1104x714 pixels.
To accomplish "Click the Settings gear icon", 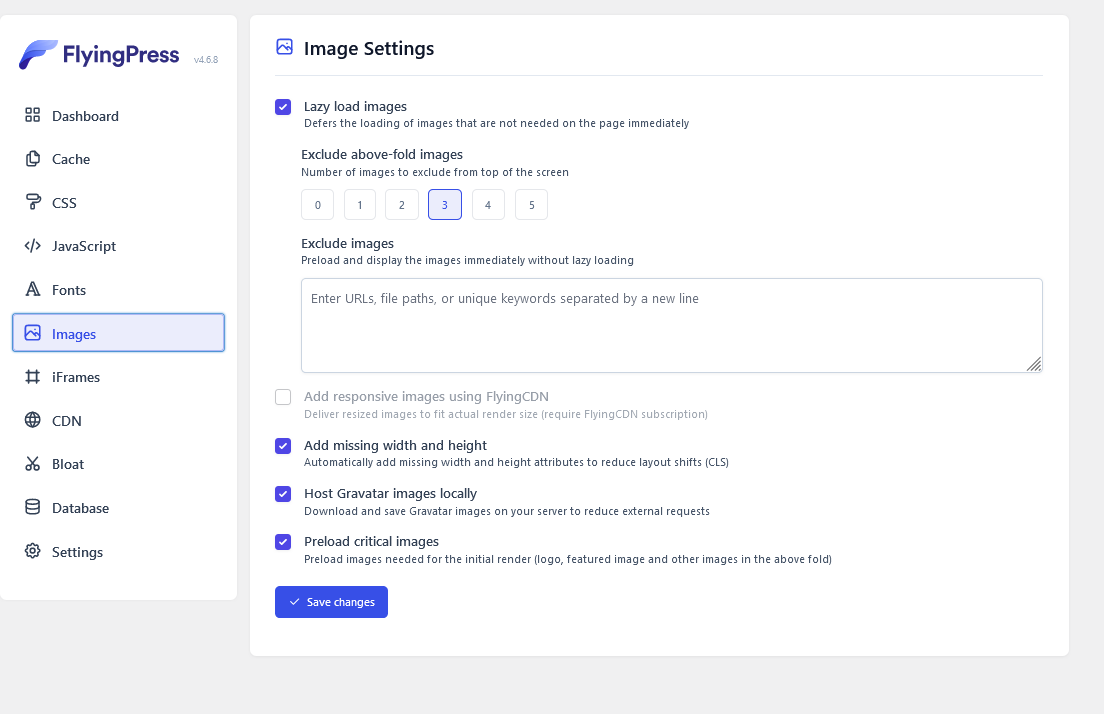I will 32,551.
